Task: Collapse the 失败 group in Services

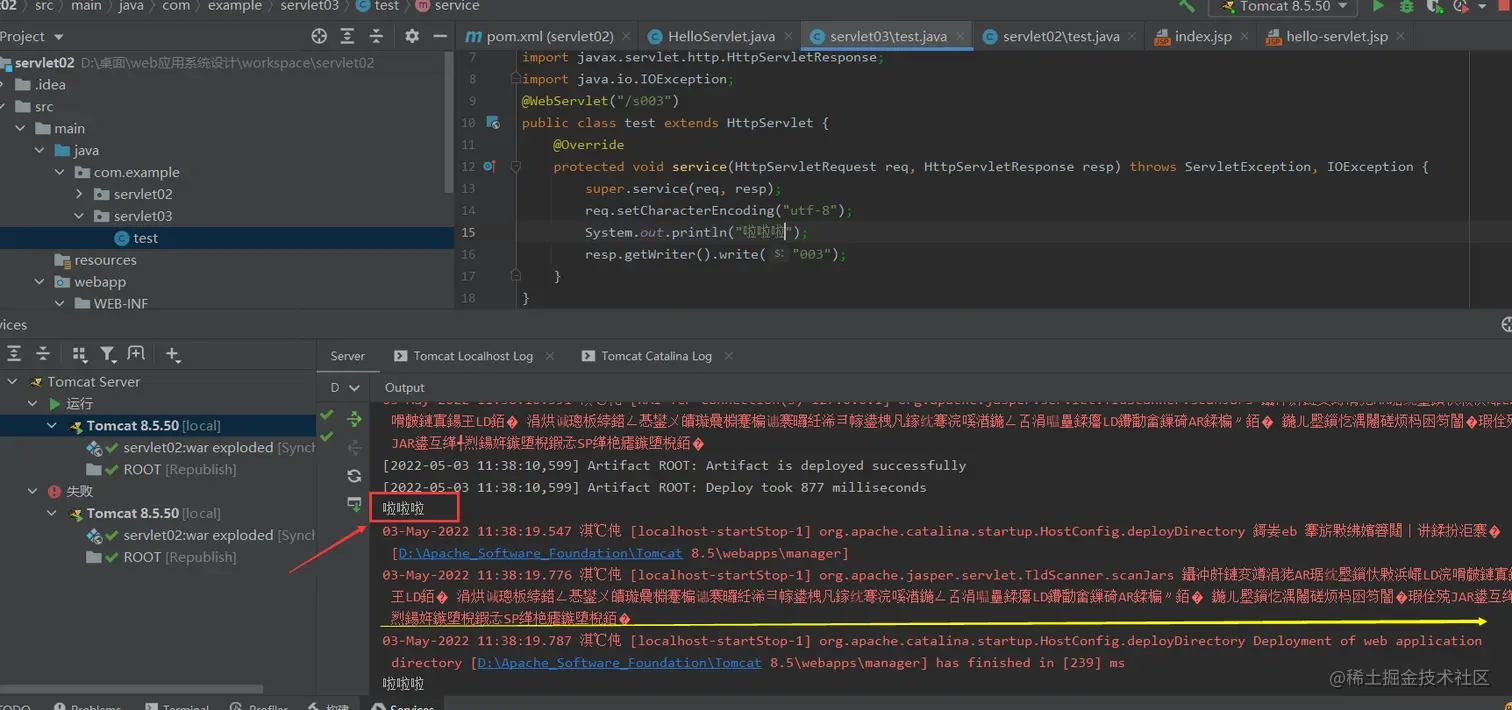Action: (33, 491)
